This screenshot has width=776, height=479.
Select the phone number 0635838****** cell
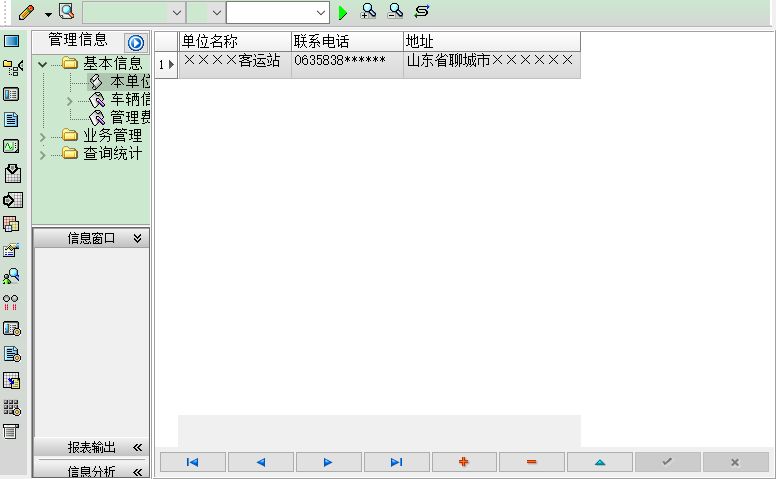(347, 64)
